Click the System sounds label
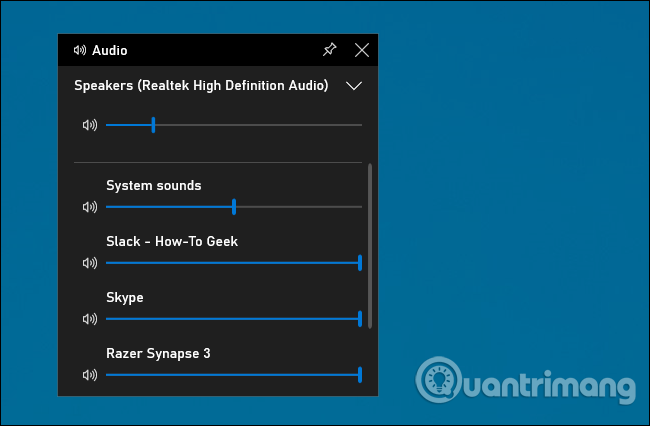 154,185
